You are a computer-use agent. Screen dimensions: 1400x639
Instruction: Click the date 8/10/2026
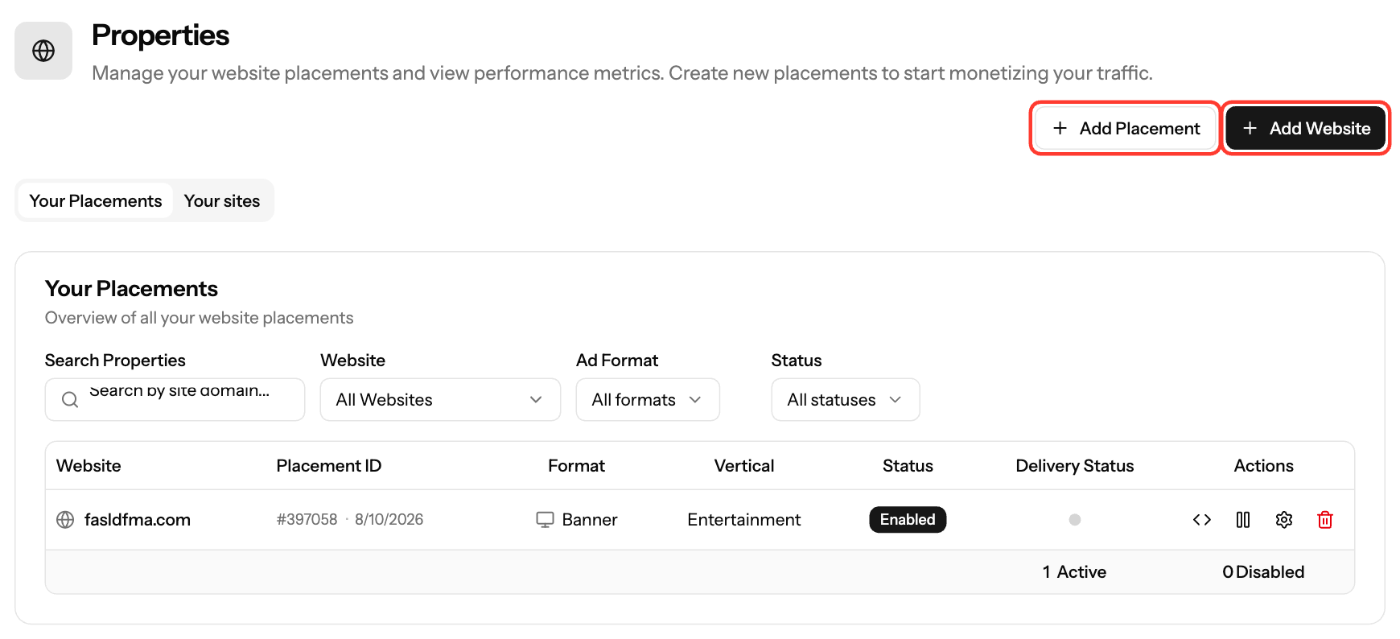pos(389,520)
